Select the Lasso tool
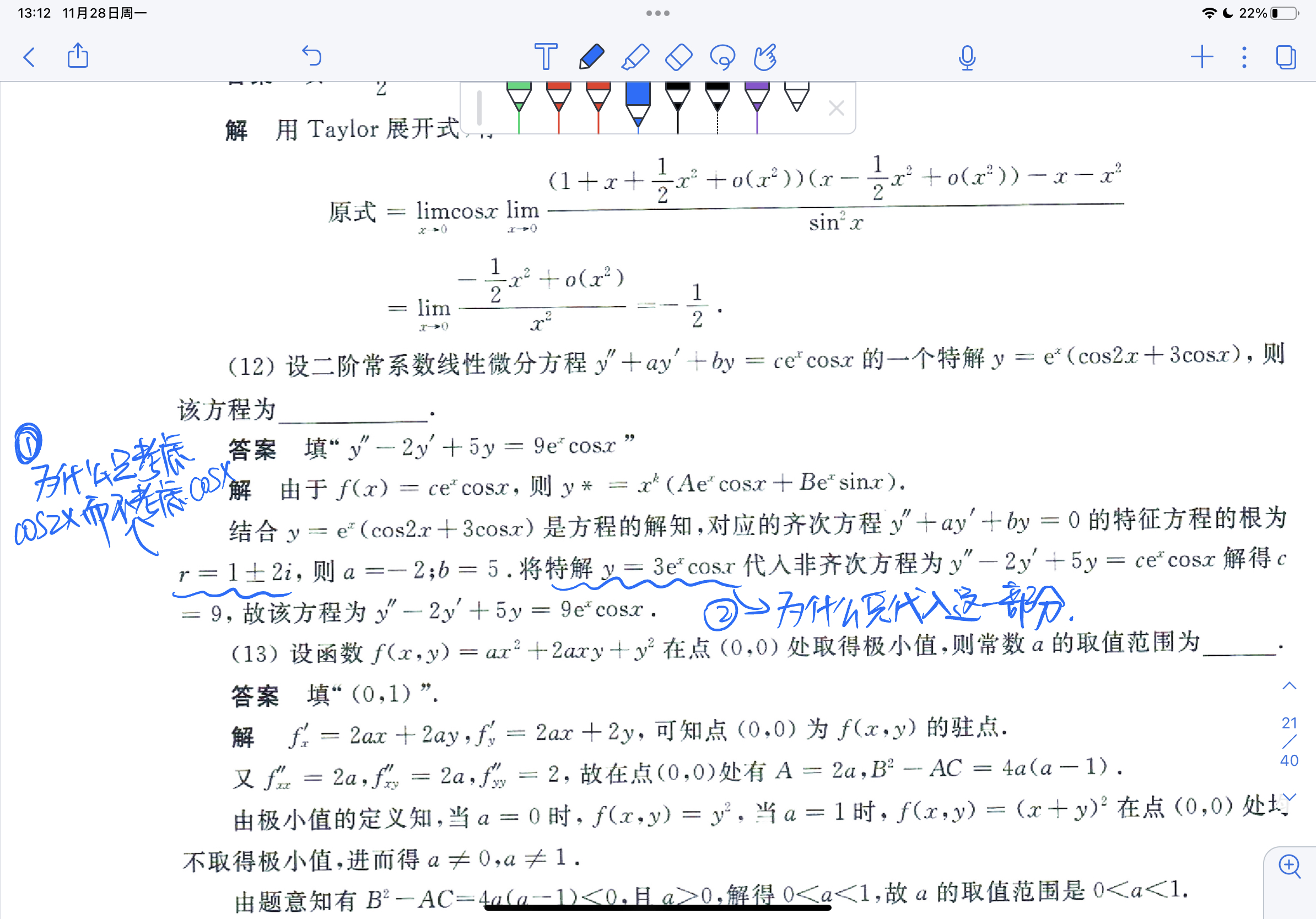This screenshot has height=919, width=1316. 722,57
